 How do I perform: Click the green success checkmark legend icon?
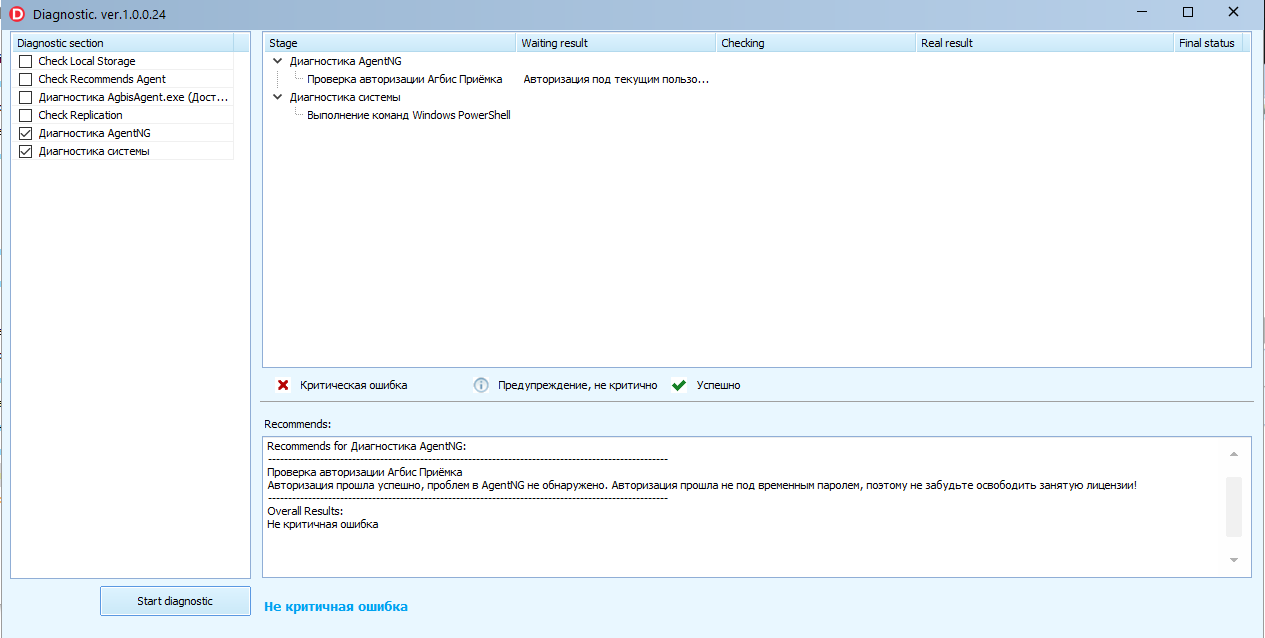[681, 384]
